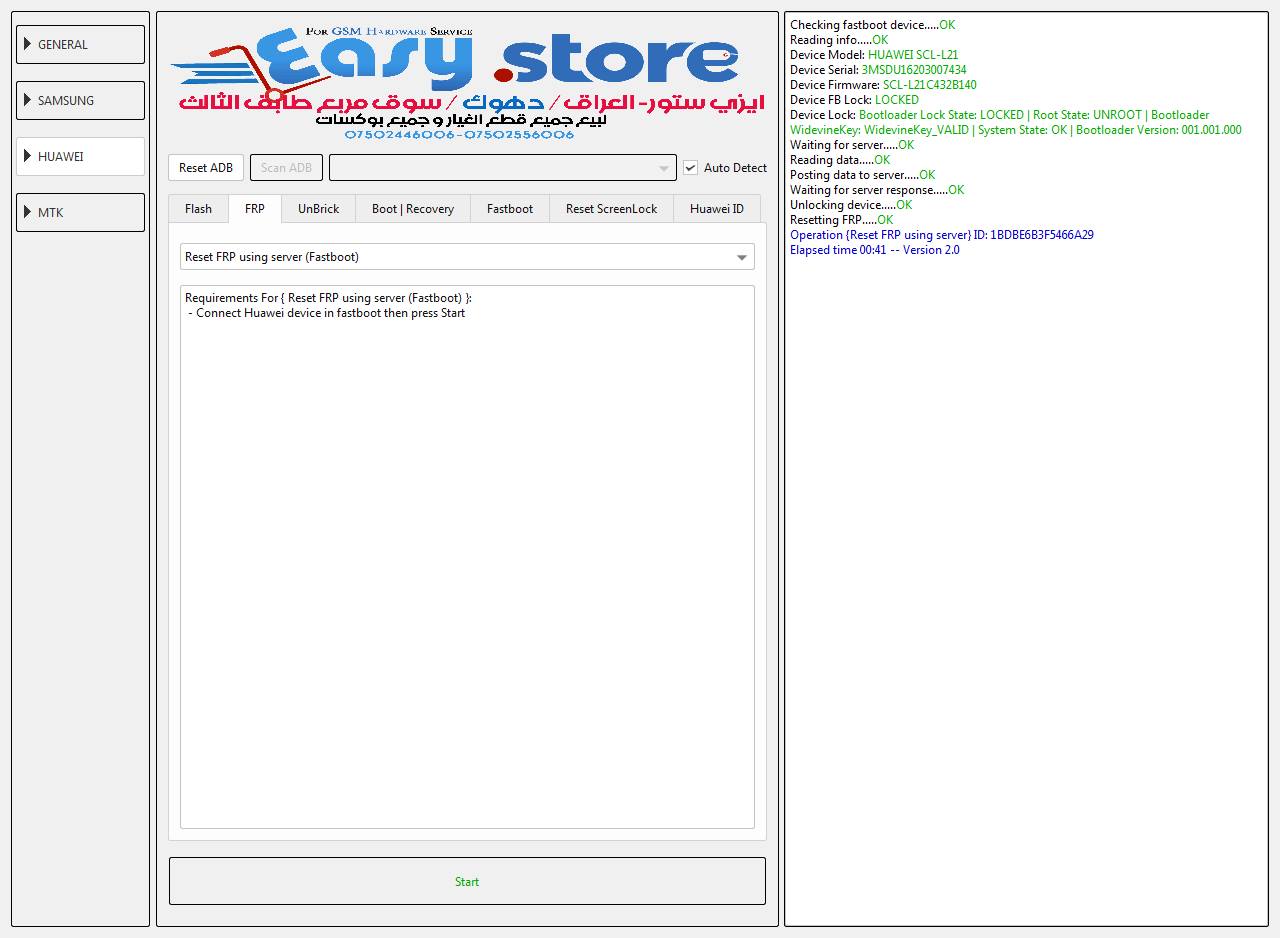Click the Checking fastboot device log line
Image resolution: width=1280 pixels, height=938 pixels.
pyautogui.click(x=872, y=25)
